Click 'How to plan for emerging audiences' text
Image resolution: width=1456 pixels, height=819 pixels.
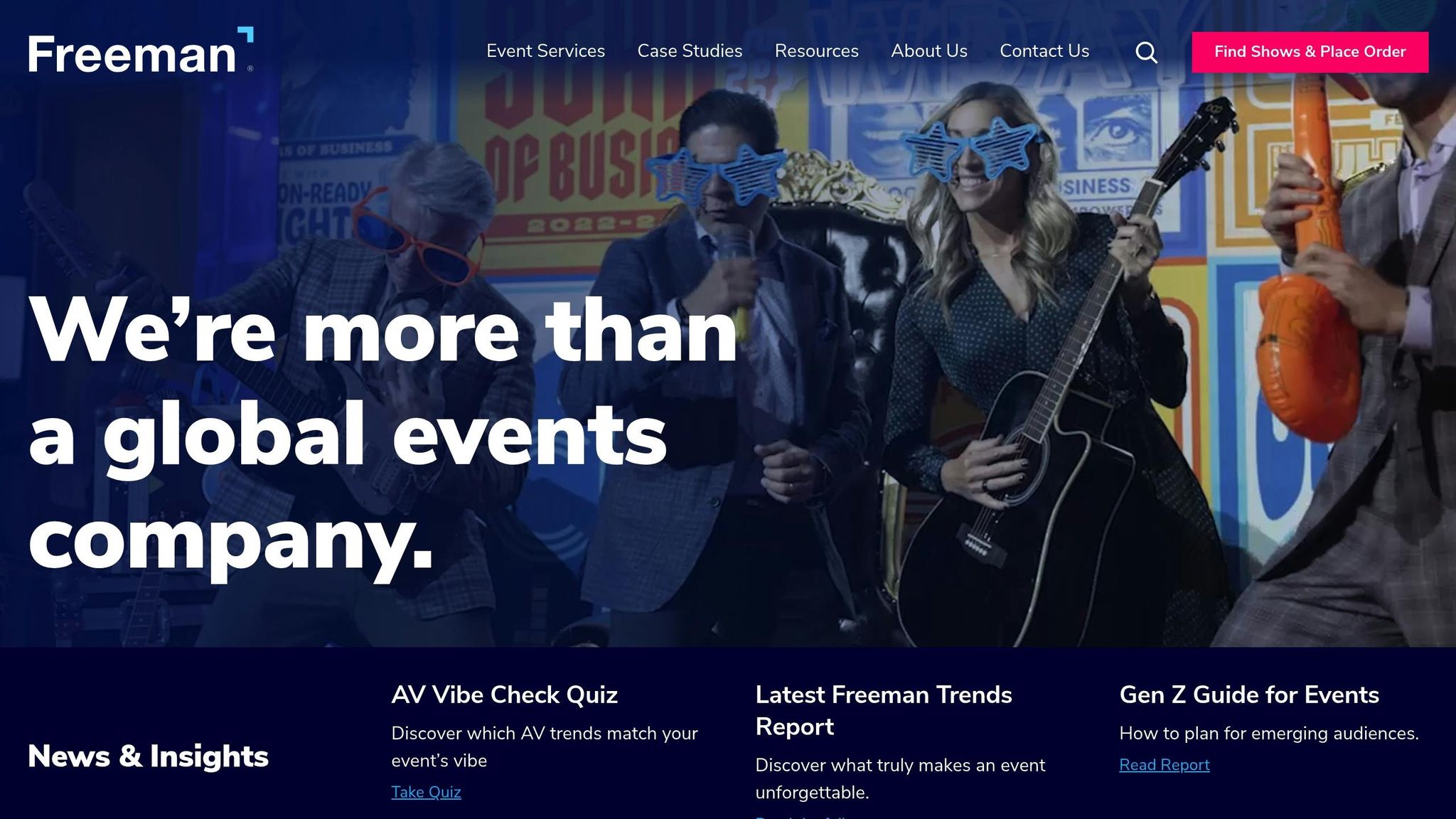pyautogui.click(x=1268, y=733)
